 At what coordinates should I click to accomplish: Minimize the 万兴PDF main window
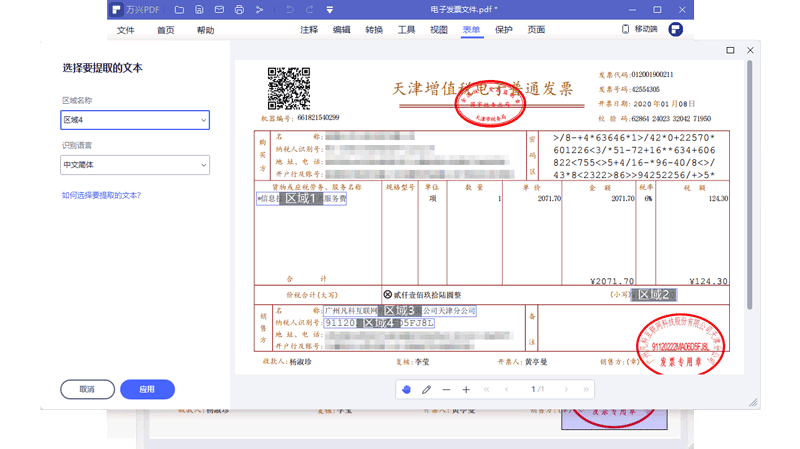point(633,10)
